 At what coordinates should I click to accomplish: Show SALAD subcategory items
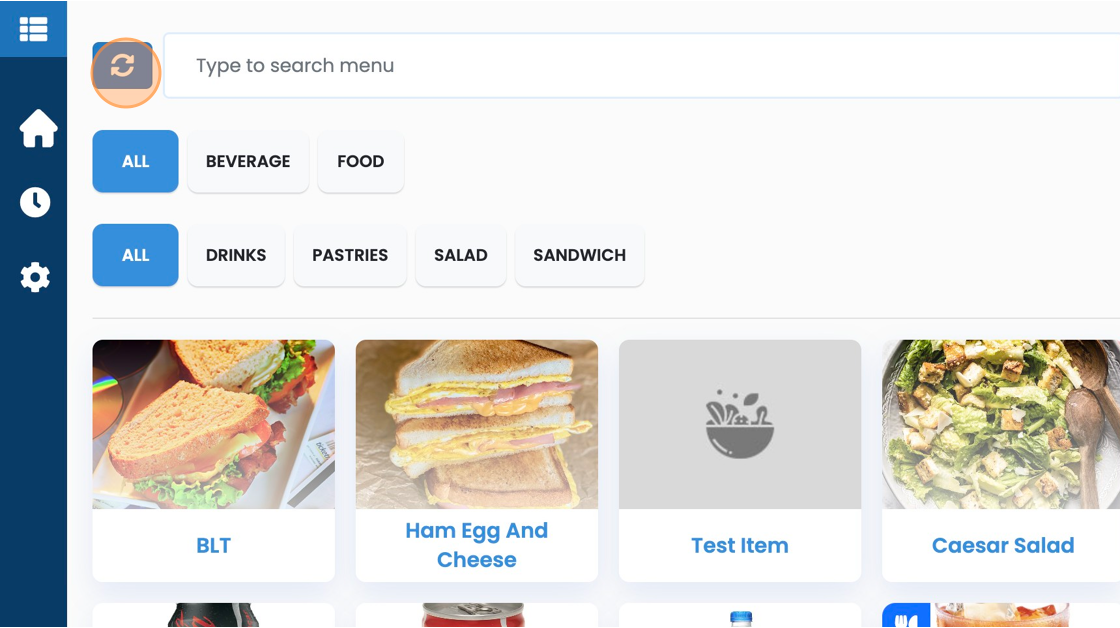pyautogui.click(x=461, y=255)
